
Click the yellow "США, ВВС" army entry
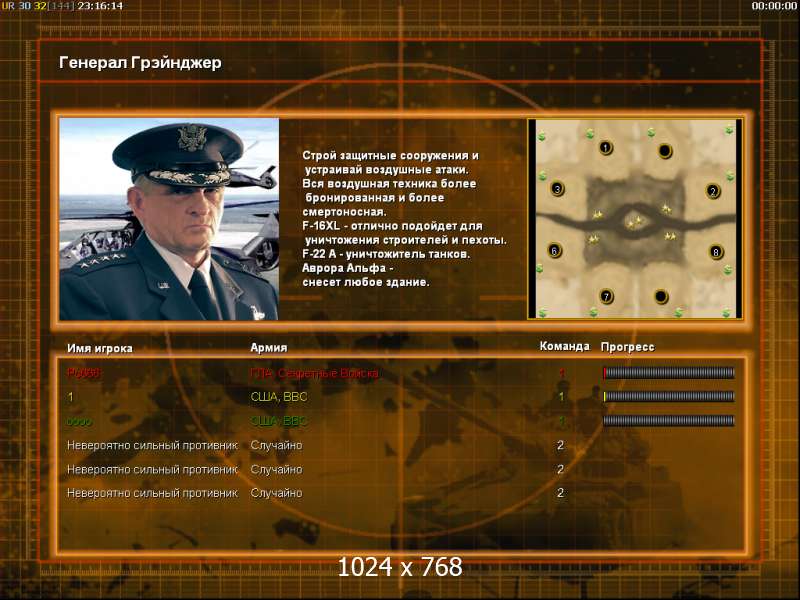click(279, 397)
